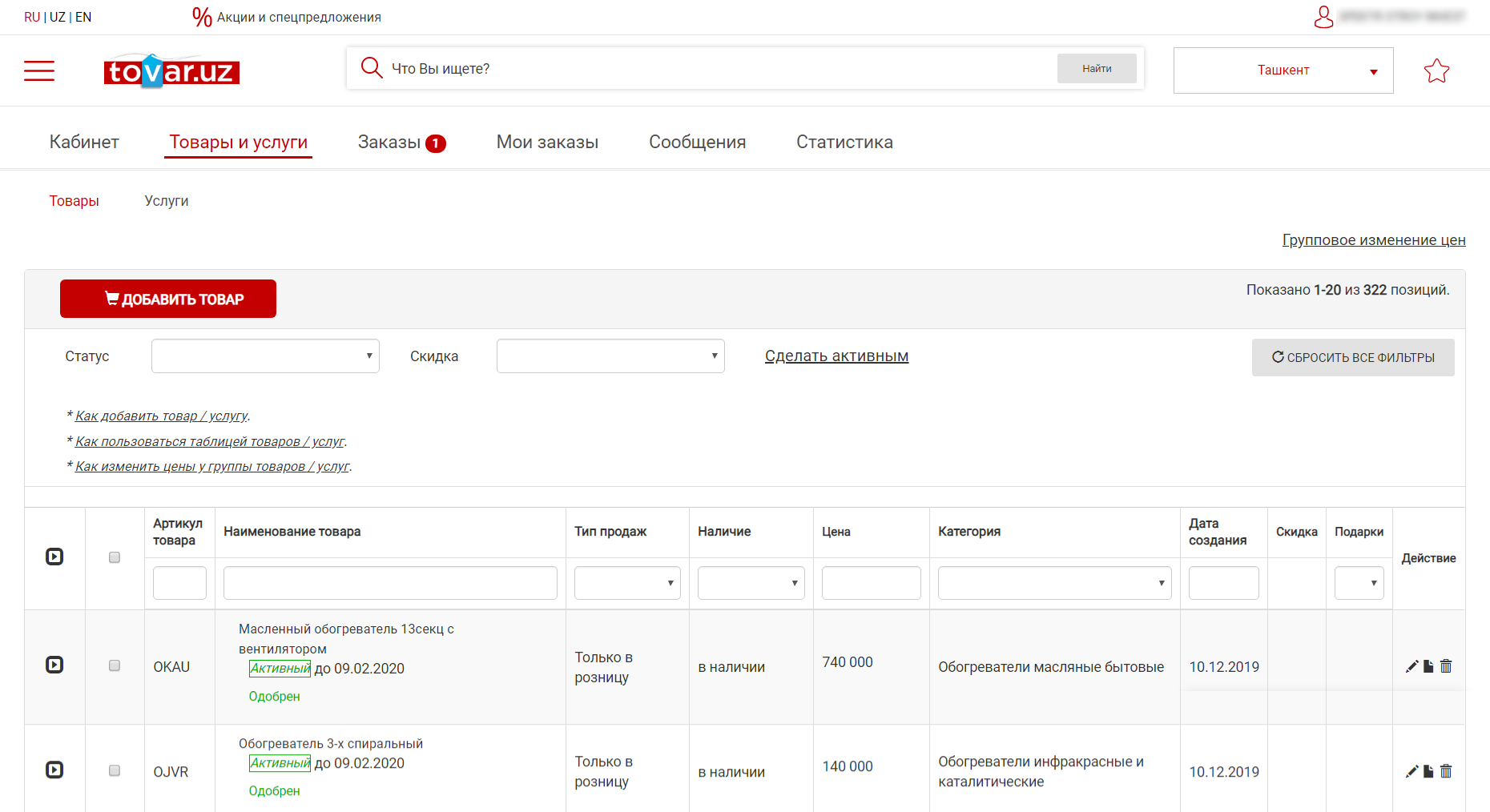Click Масленный обогреватель 13секц product name
Screen dimensions: 1490x812
346,639
